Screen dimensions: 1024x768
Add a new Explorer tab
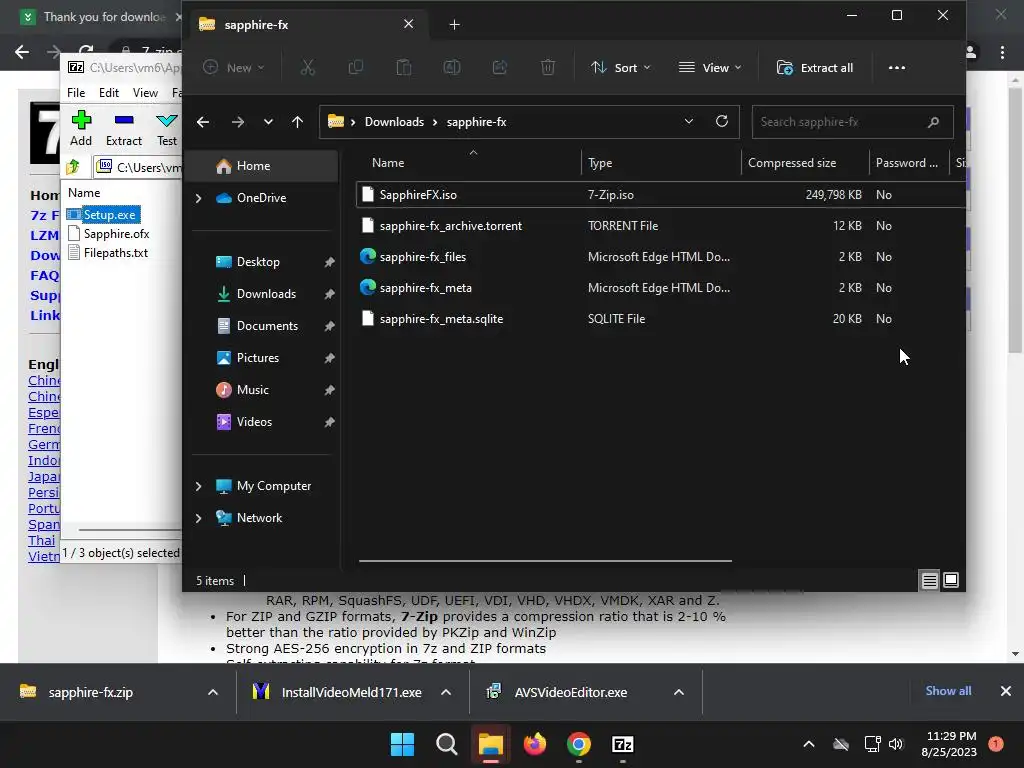pos(455,24)
